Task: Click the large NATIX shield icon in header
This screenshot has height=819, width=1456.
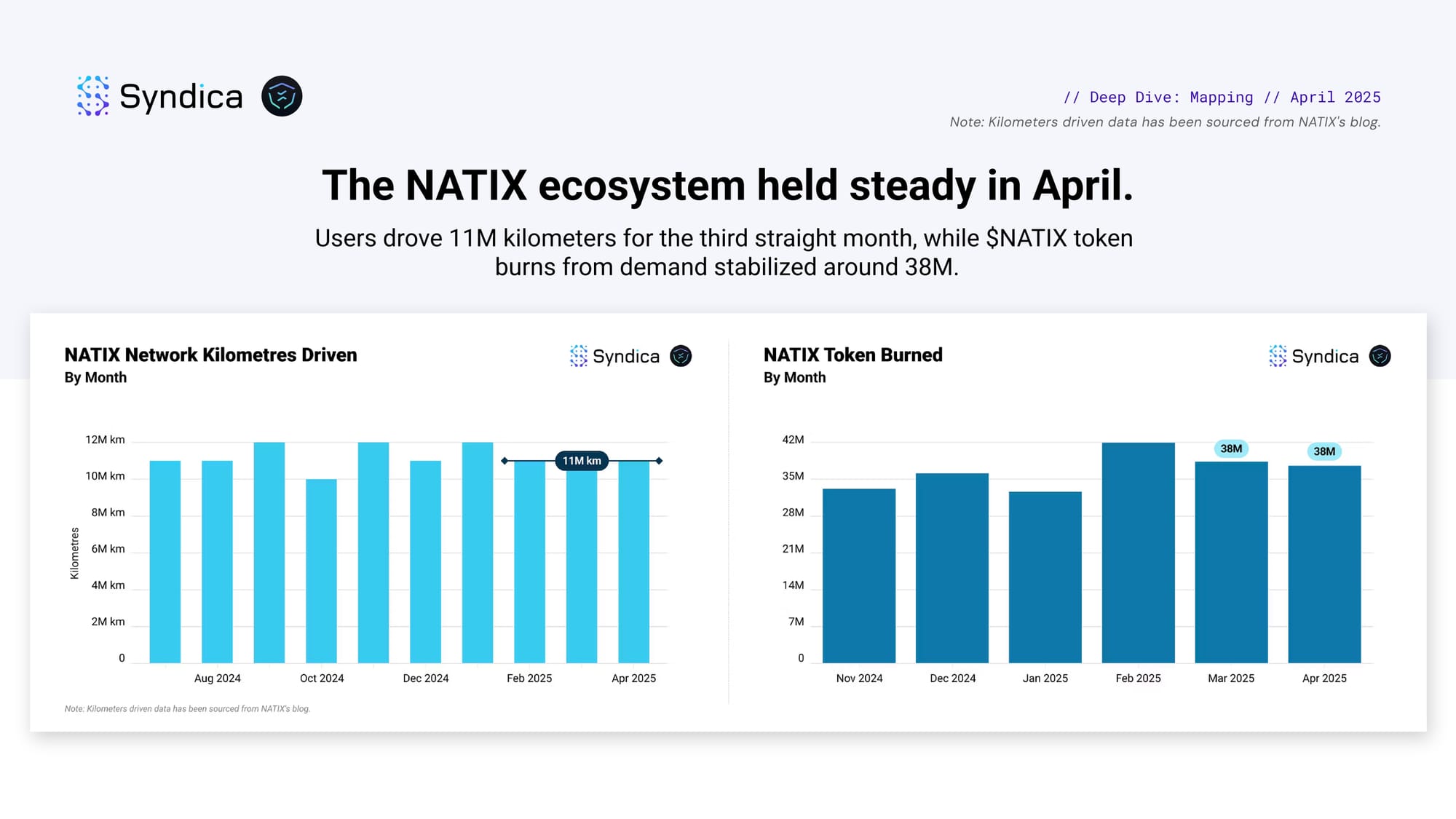Action: (282, 96)
